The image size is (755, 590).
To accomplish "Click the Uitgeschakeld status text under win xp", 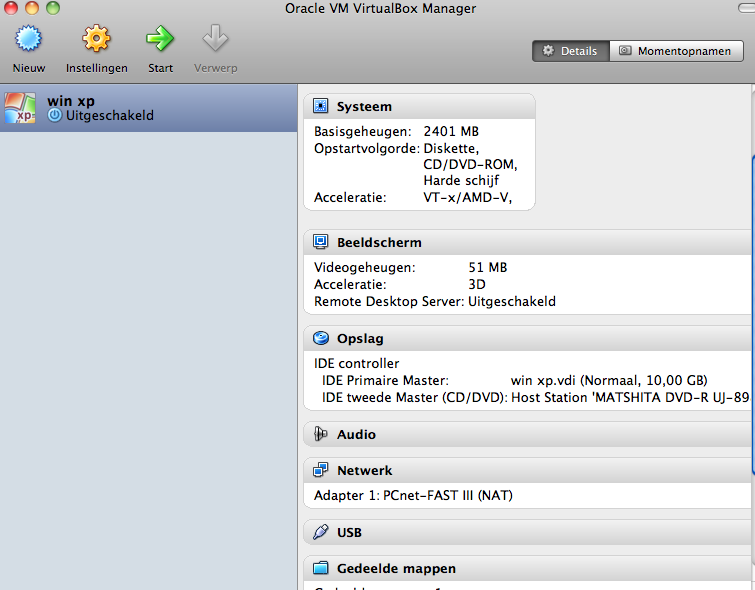I will pyautogui.click(x=110, y=116).
